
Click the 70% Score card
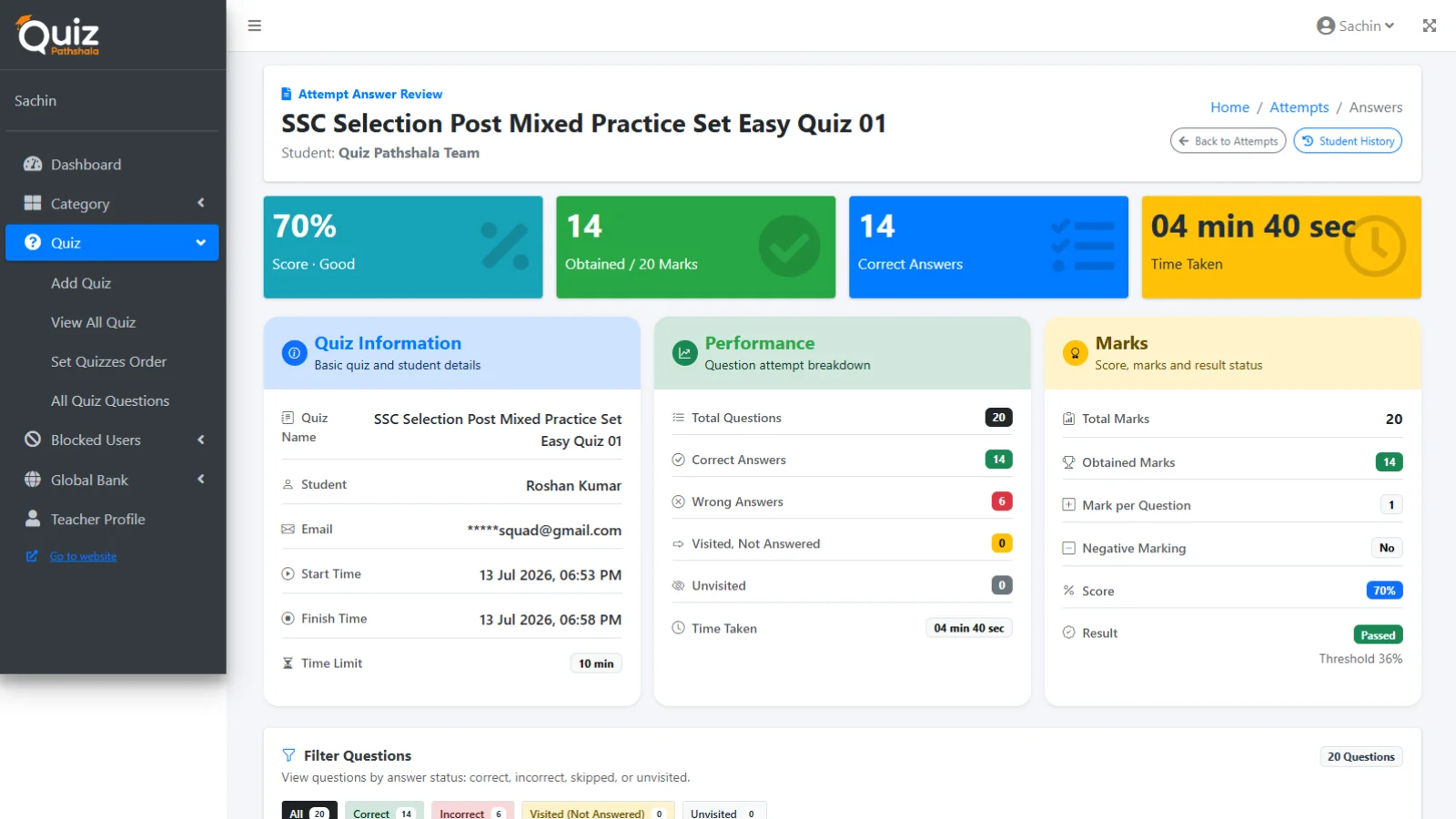click(x=403, y=247)
